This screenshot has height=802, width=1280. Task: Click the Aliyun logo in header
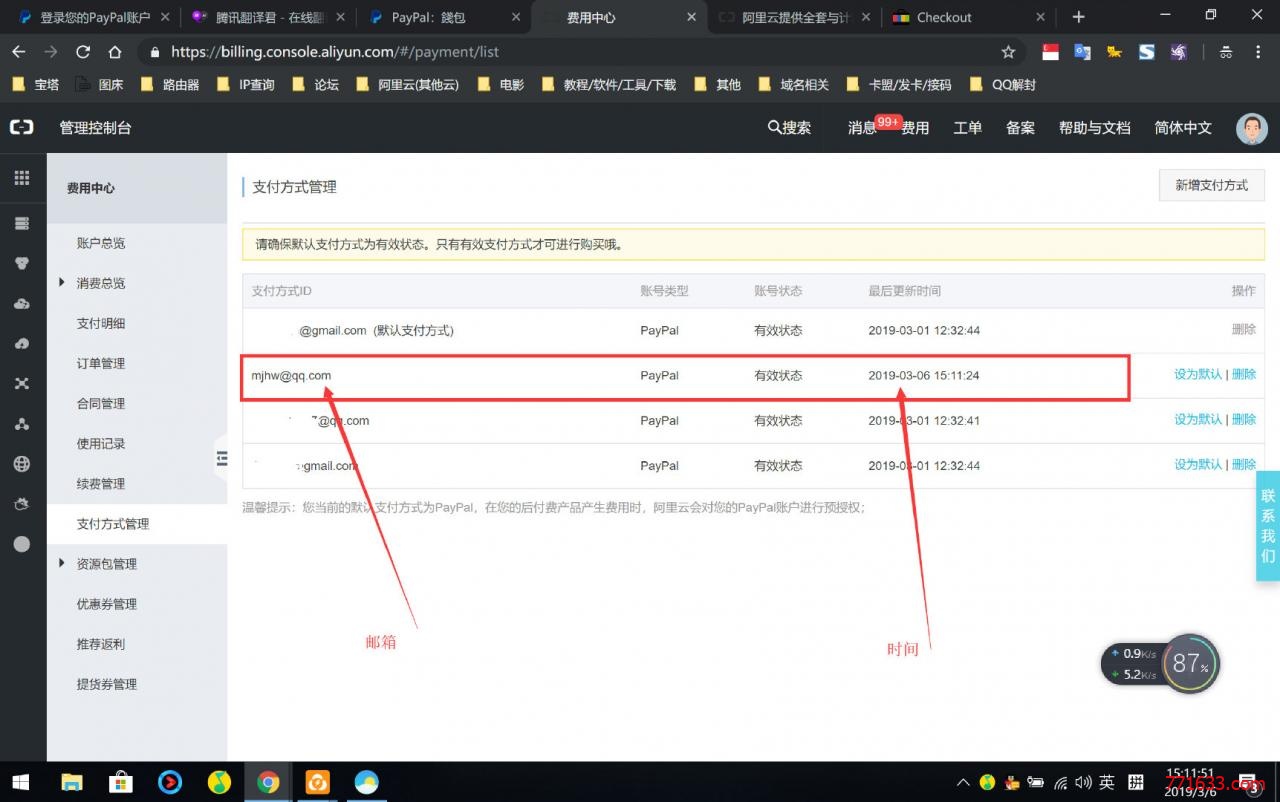pyautogui.click(x=21, y=127)
